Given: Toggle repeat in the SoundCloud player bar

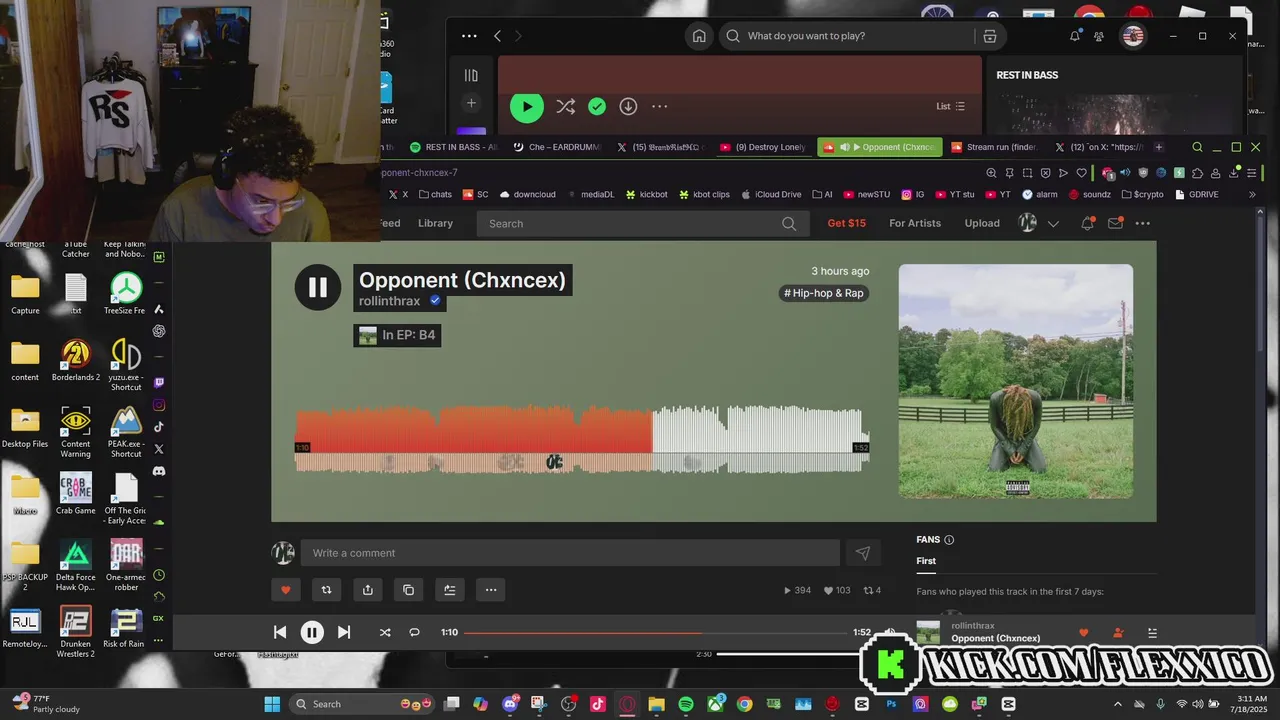Looking at the screenshot, I should pyautogui.click(x=414, y=632).
